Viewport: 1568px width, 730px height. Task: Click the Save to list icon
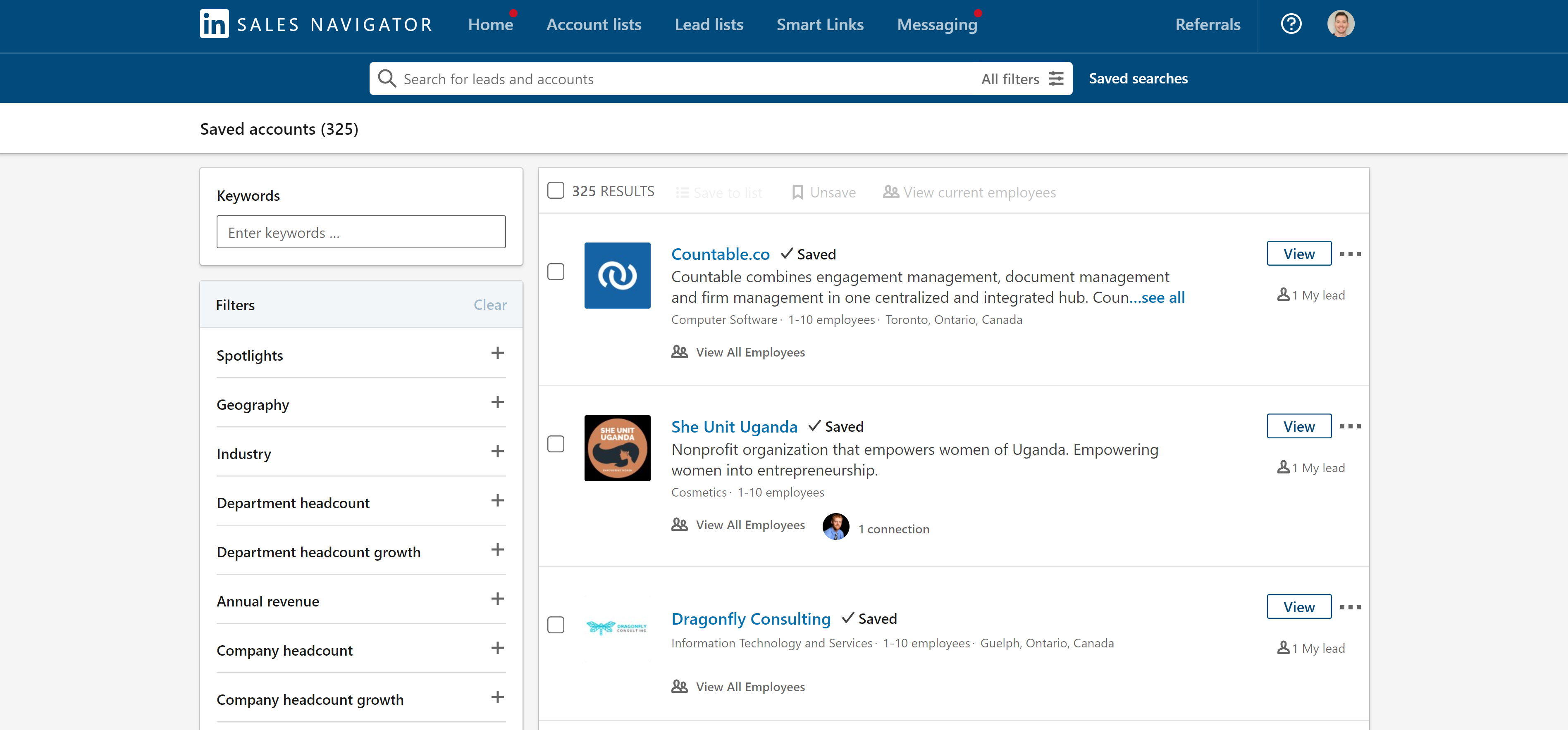tap(683, 193)
